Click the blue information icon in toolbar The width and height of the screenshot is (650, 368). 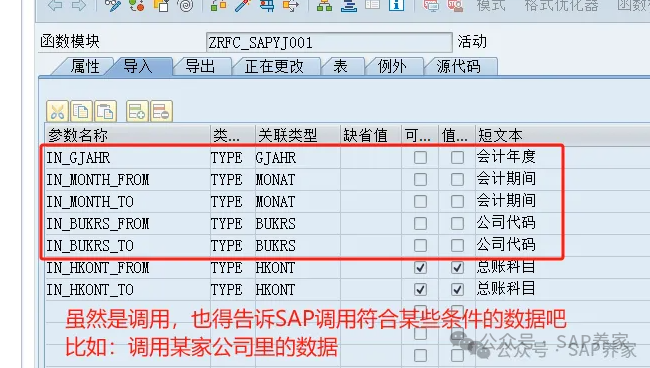[x=396, y=5]
